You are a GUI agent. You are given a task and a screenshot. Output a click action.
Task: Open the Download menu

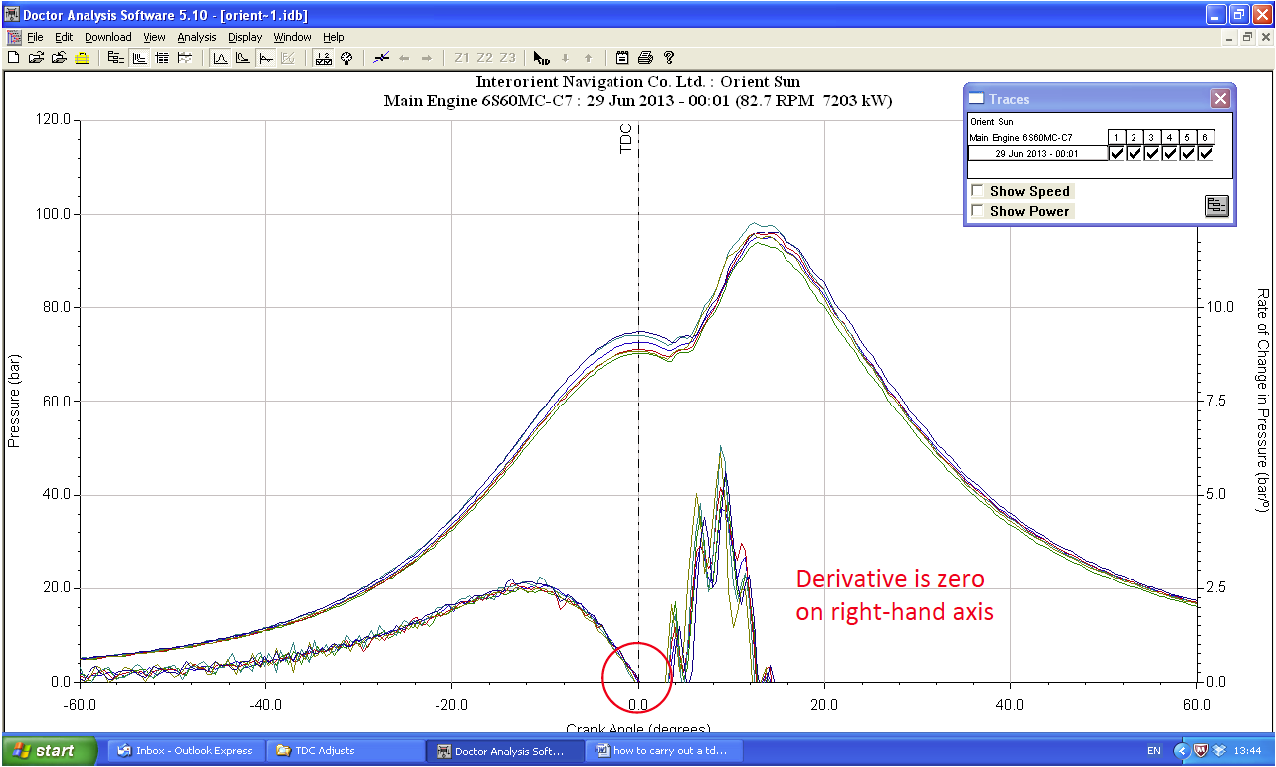point(108,37)
